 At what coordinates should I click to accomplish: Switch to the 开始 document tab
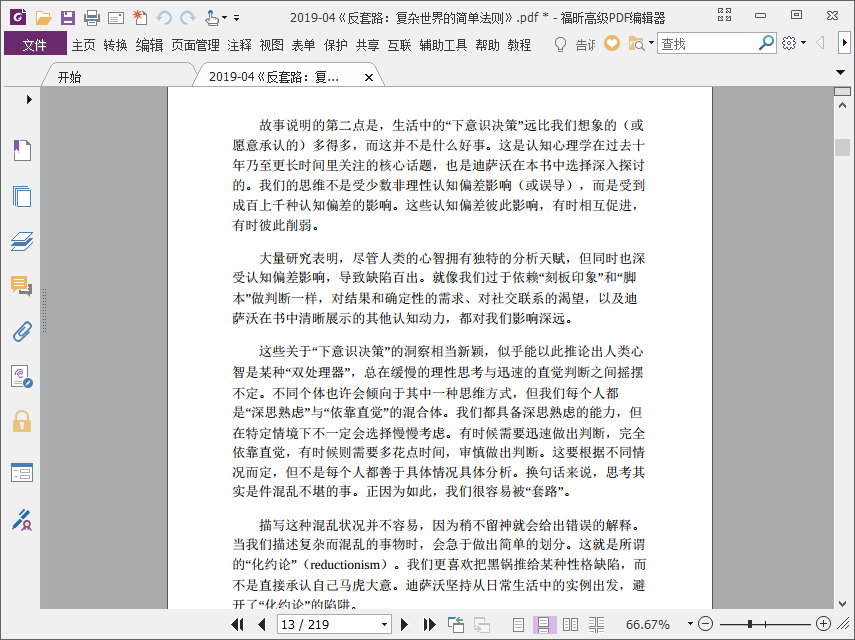tap(69, 77)
